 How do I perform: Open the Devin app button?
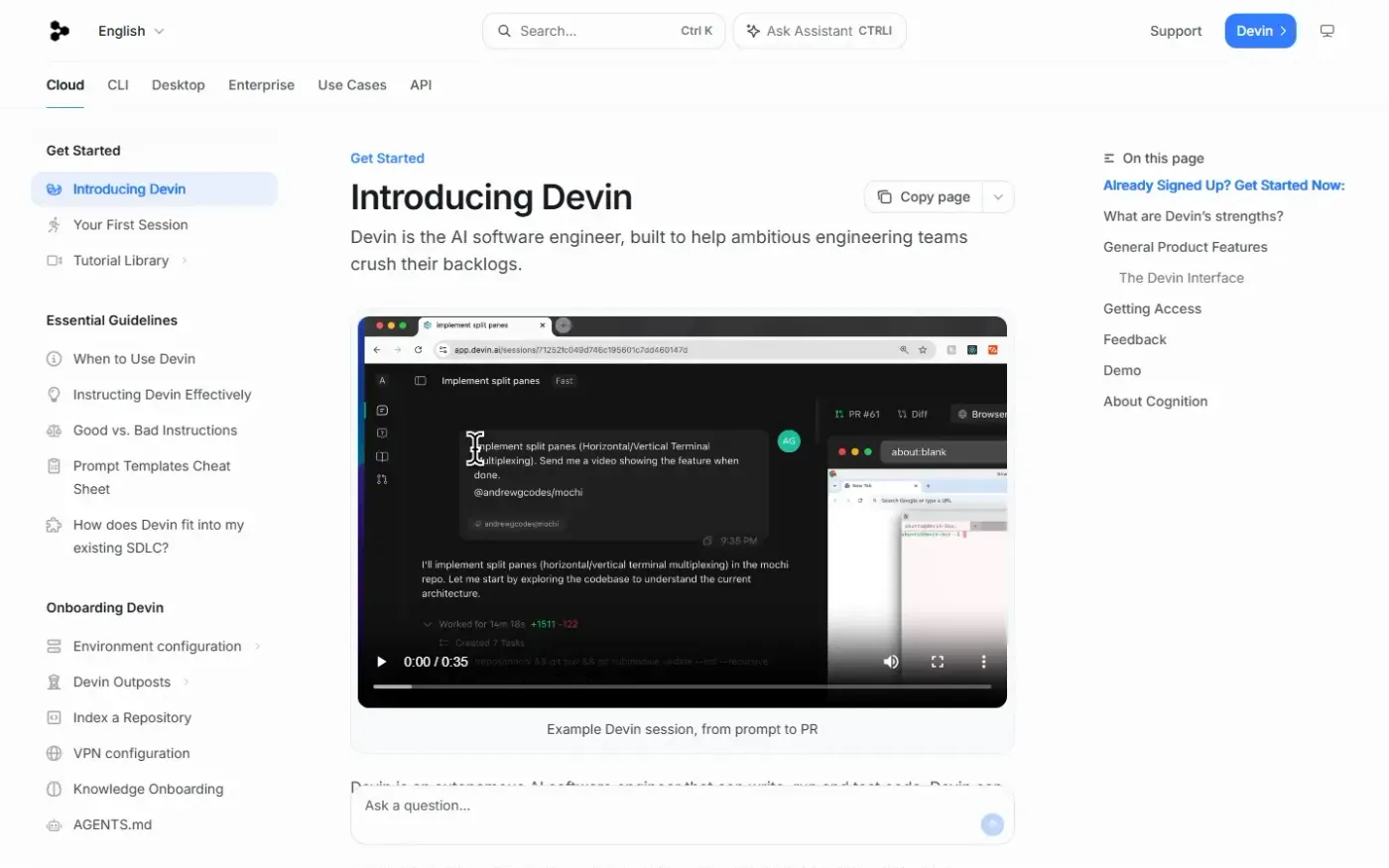point(1260,31)
